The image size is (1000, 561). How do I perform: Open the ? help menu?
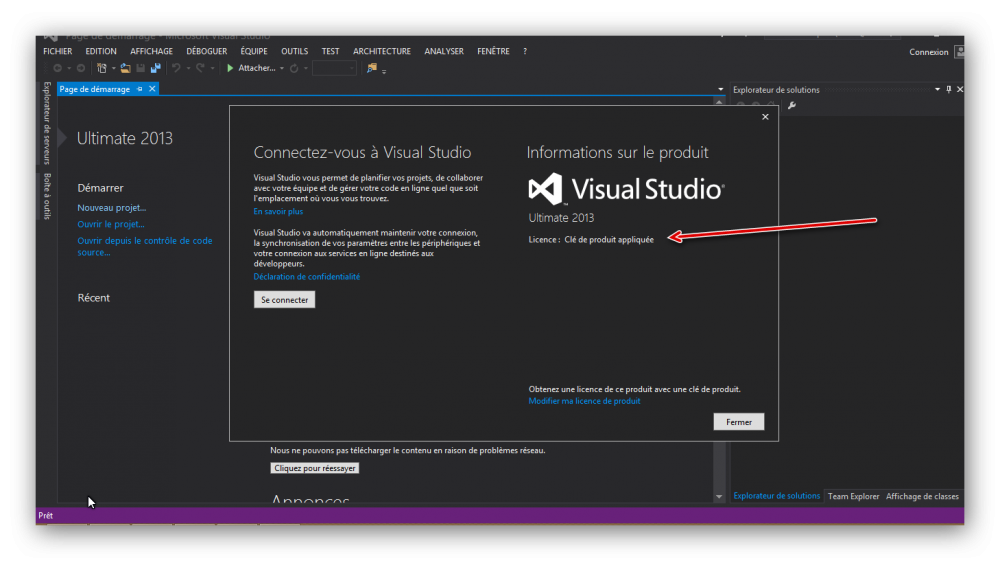(x=525, y=51)
